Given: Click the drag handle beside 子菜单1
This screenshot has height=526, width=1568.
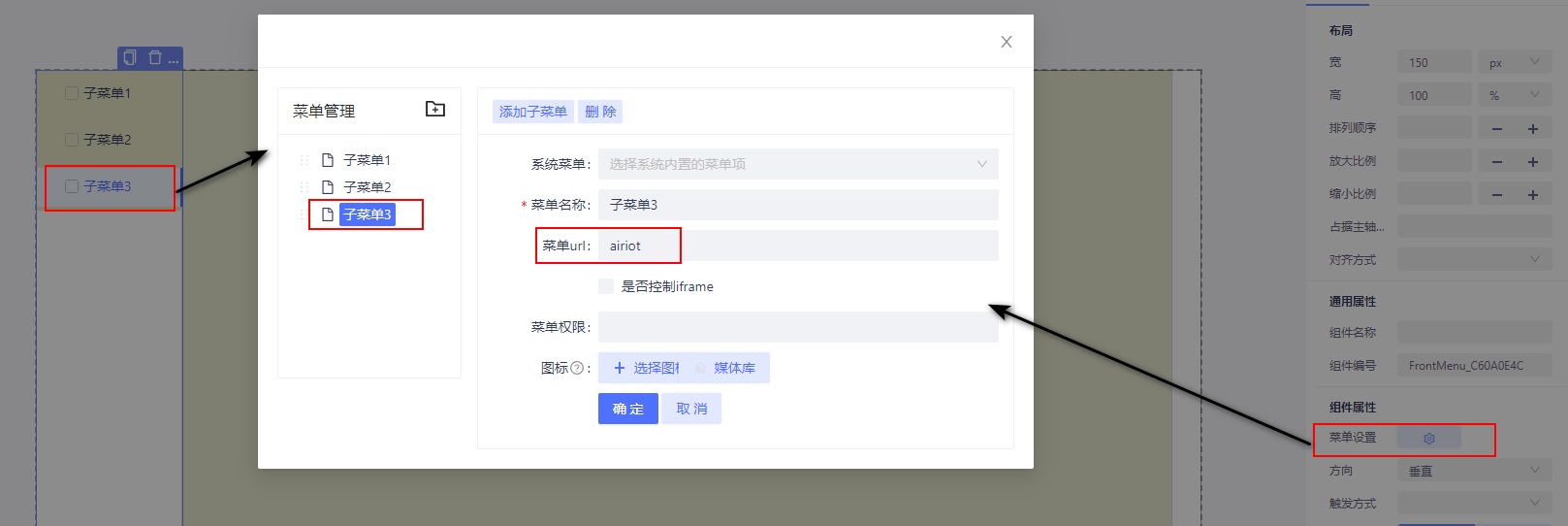Looking at the screenshot, I should (x=304, y=160).
